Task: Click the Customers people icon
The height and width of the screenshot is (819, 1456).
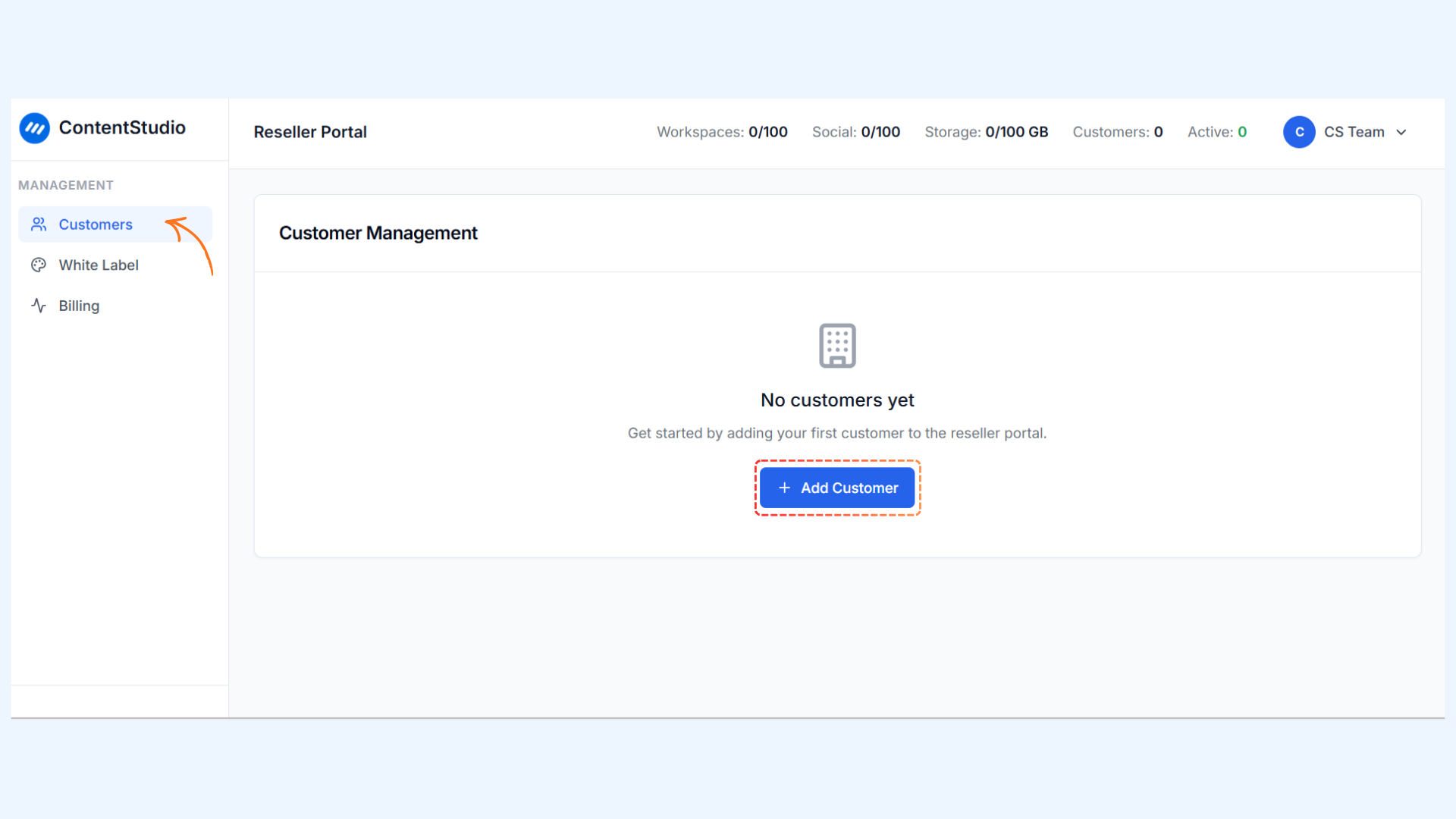Action: pos(39,224)
